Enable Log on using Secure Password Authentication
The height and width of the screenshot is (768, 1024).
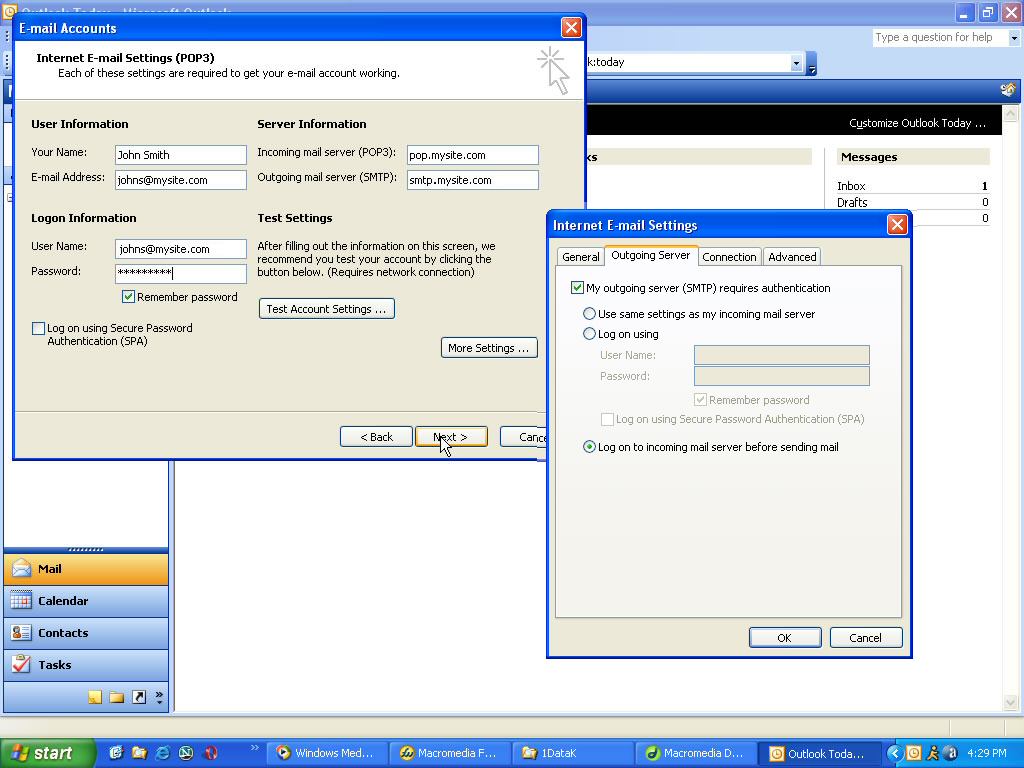point(39,329)
